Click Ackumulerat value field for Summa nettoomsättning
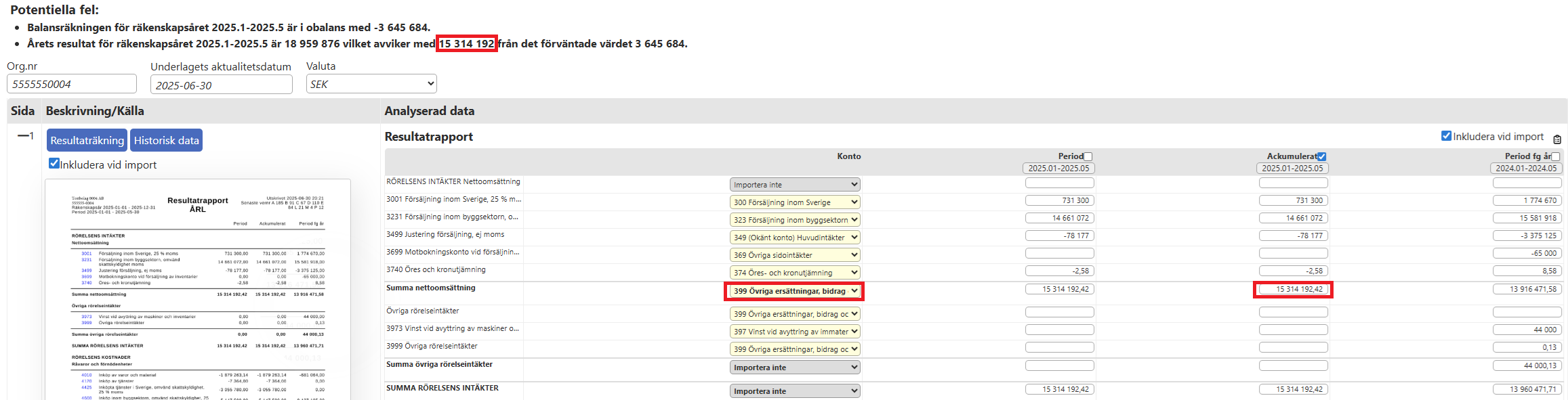This screenshot has width=1568, height=400. [x=1293, y=289]
